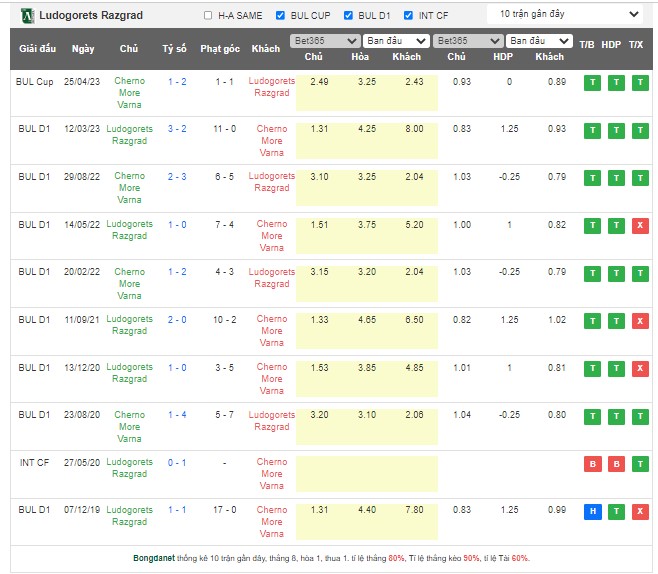Open the first Bet365 bookmaker dropdown

pyautogui.click(x=325, y=41)
